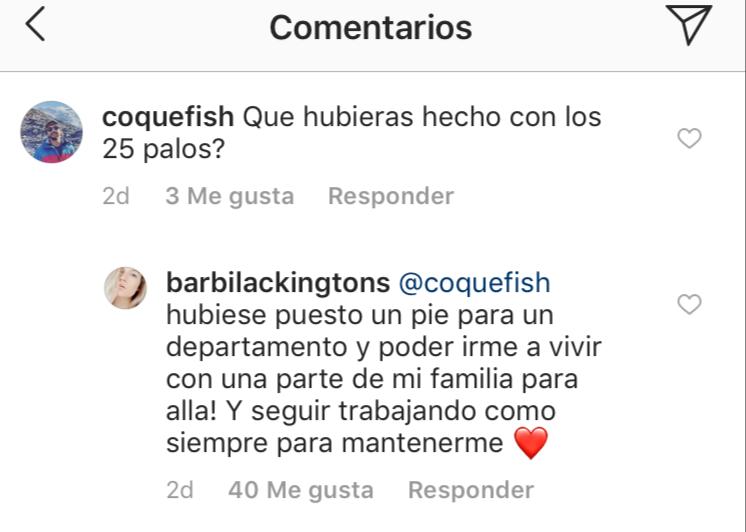Click the 2d timestamp under the barbilackingtons reply
The image size is (746, 532).
tap(180, 490)
